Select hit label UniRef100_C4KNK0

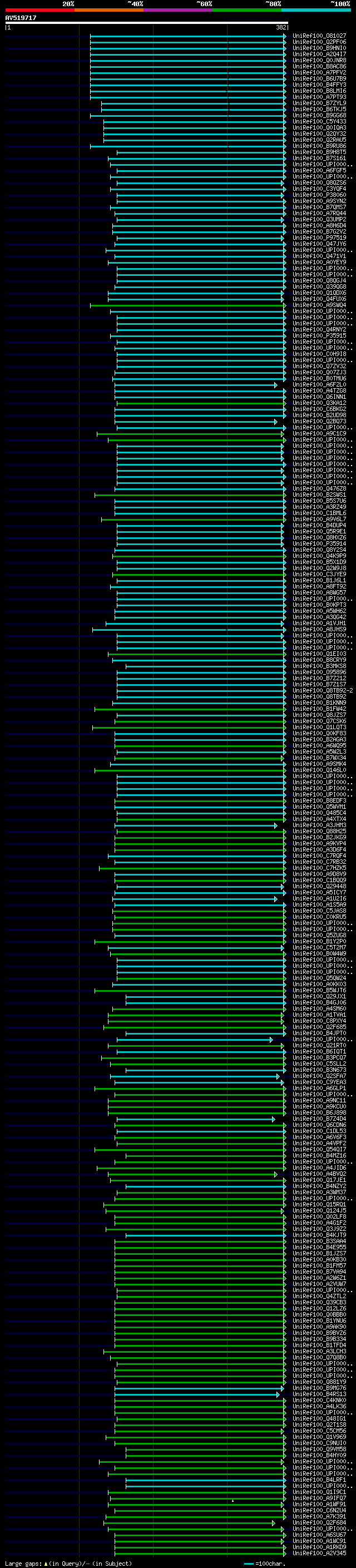point(319,1401)
